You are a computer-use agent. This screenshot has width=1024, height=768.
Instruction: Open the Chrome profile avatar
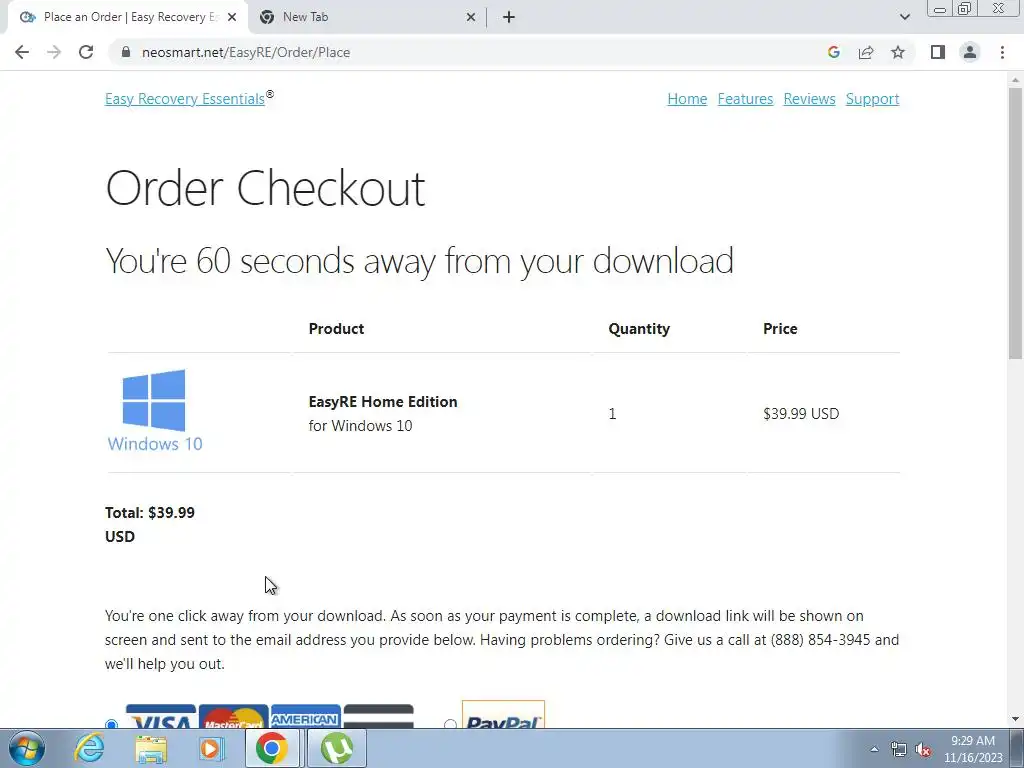point(970,52)
